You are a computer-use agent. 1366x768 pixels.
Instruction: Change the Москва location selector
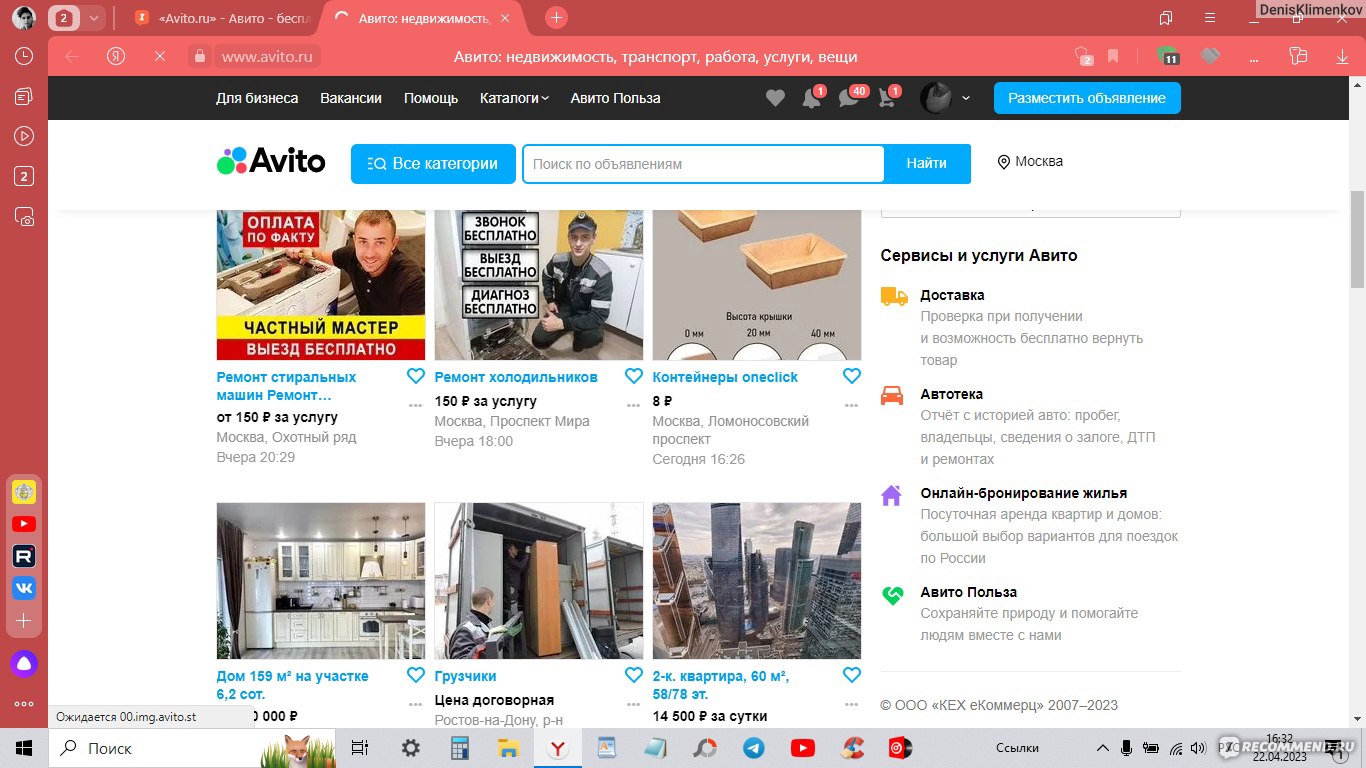(x=1030, y=161)
